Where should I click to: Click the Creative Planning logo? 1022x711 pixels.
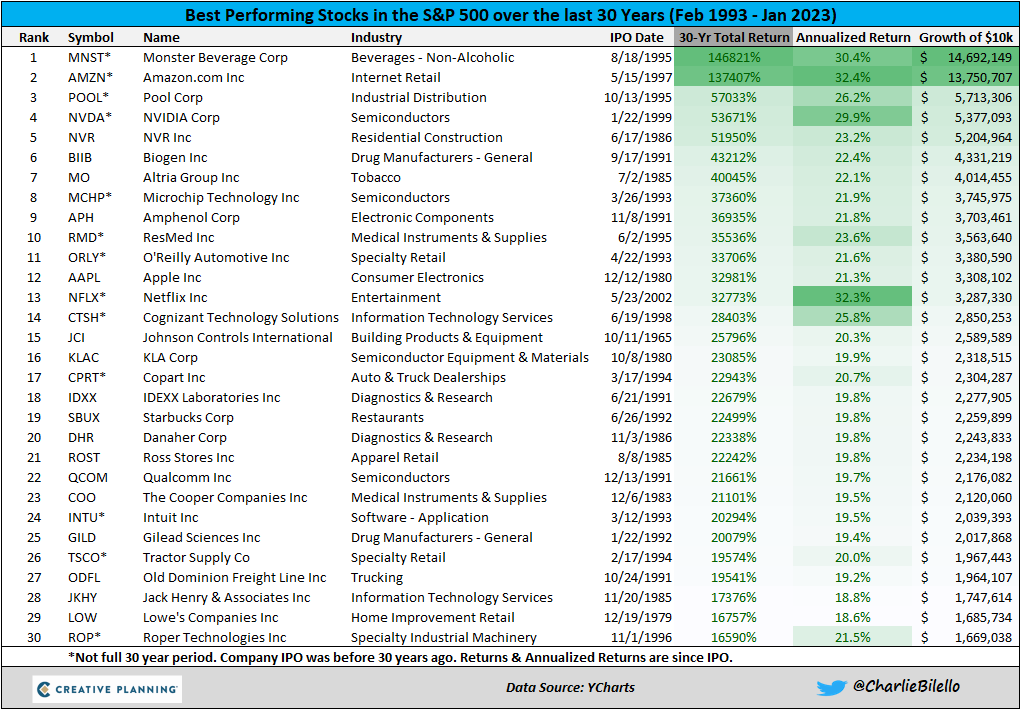108,689
